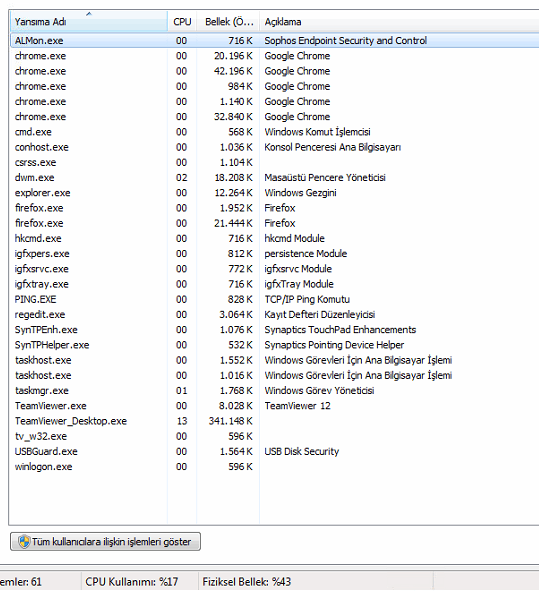539x591 pixels.
Task: Select the USBGuard.exe process
Action: [x=274, y=452]
